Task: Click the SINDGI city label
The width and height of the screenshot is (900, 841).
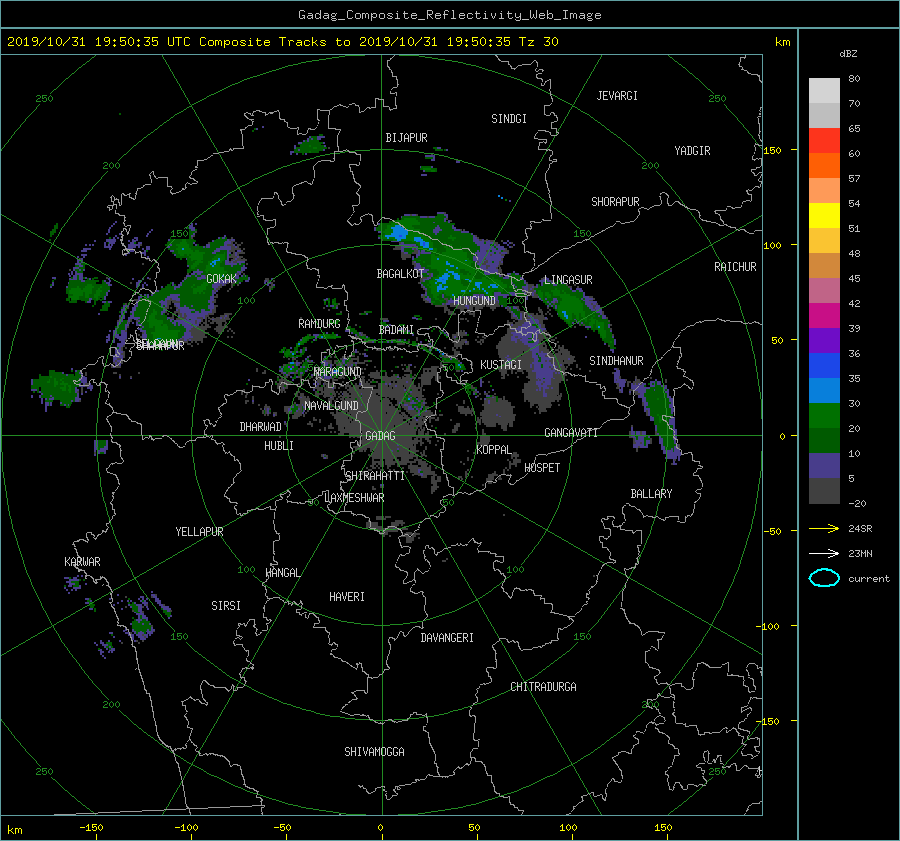Action: click(509, 119)
